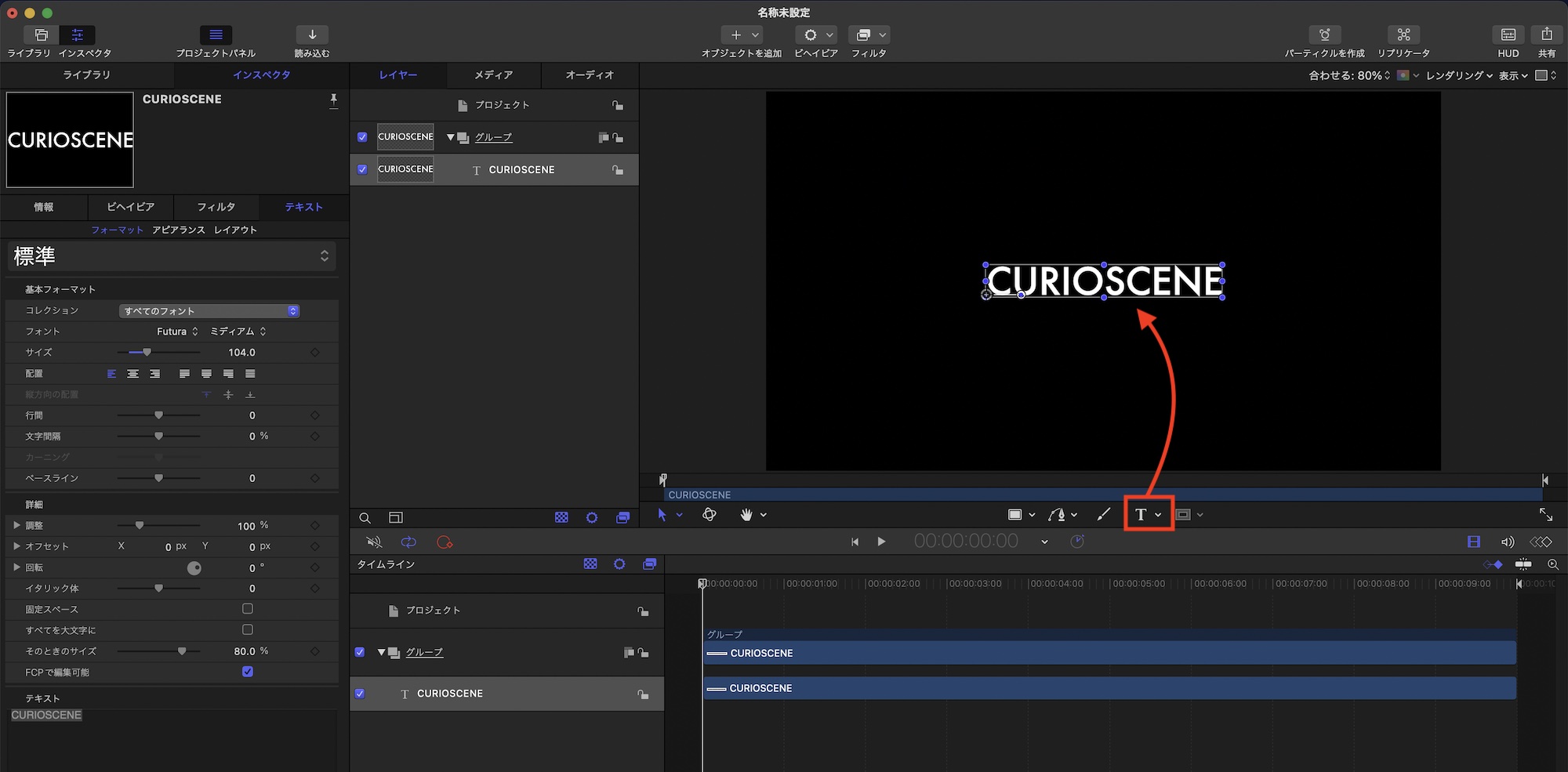Click the レイアウト text pane link
The image size is (1568, 772).
click(235, 230)
